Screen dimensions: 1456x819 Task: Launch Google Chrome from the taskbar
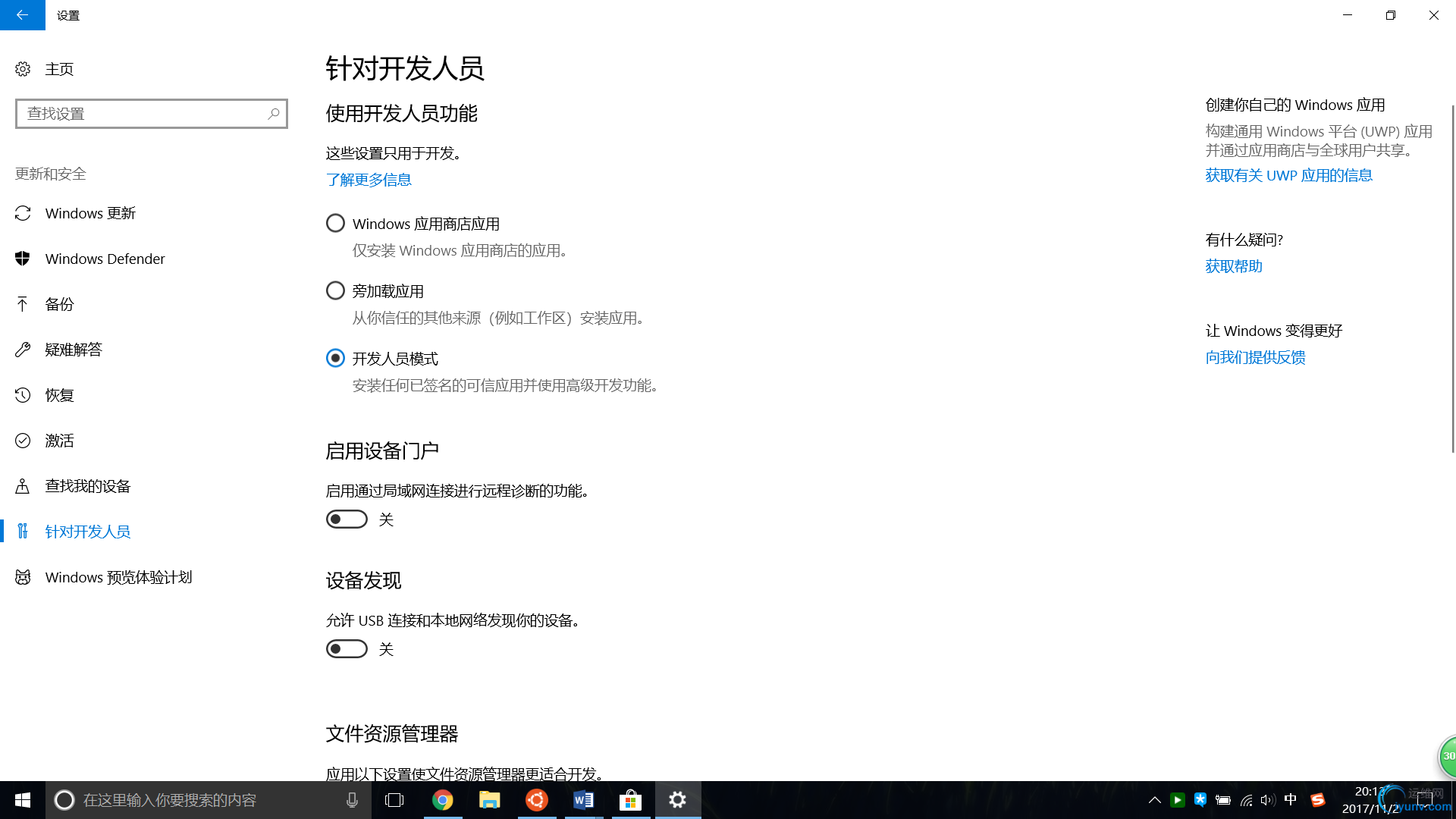click(443, 800)
